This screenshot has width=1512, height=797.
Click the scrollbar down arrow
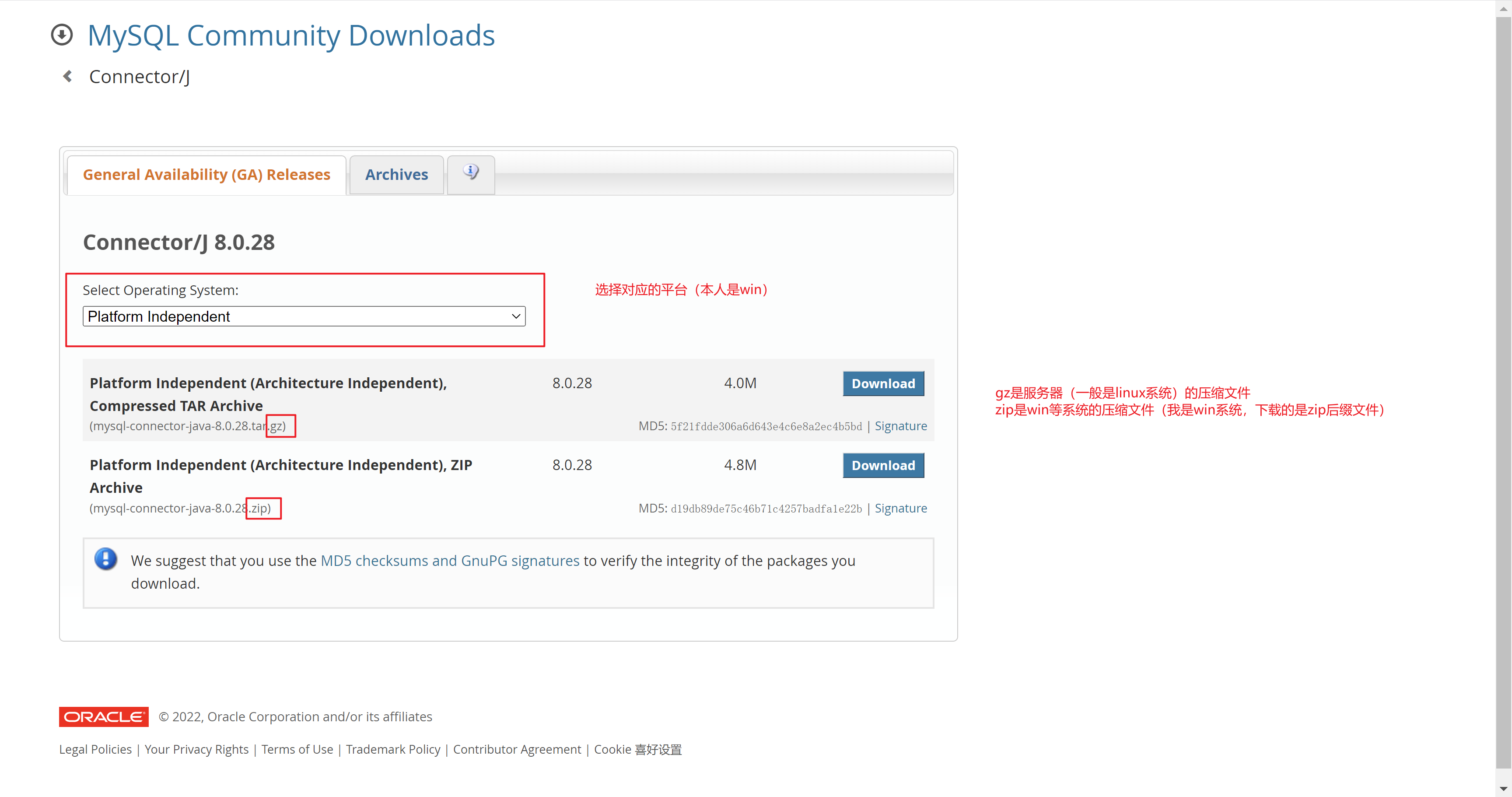1503,789
